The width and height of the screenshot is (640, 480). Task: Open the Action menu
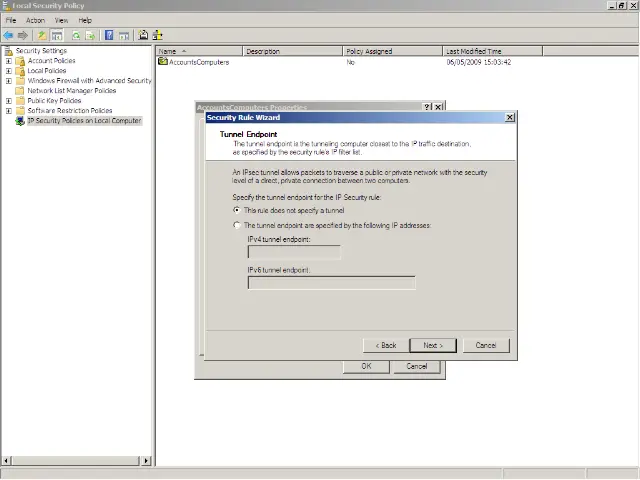(35, 20)
